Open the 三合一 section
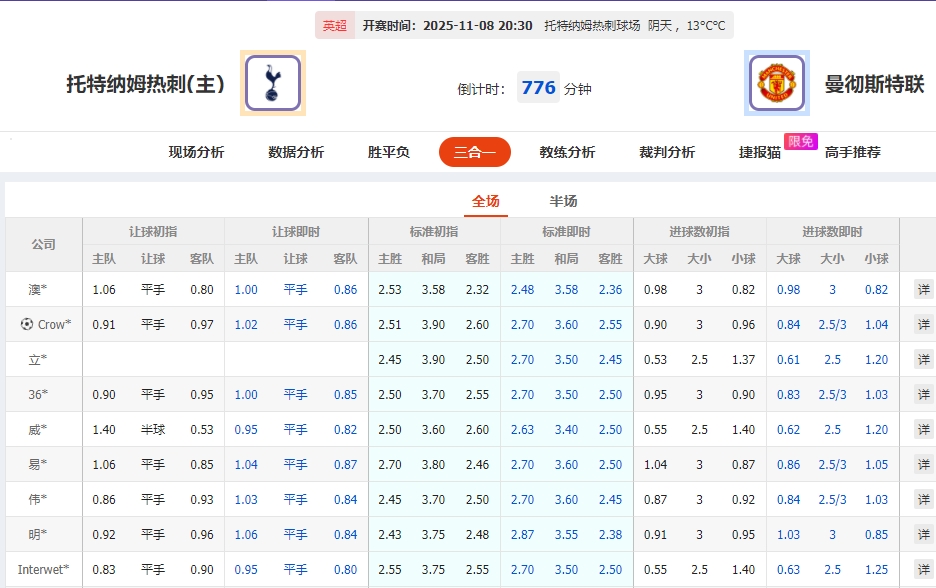Image resolution: width=936 pixels, height=588 pixels. pos(474,152)
